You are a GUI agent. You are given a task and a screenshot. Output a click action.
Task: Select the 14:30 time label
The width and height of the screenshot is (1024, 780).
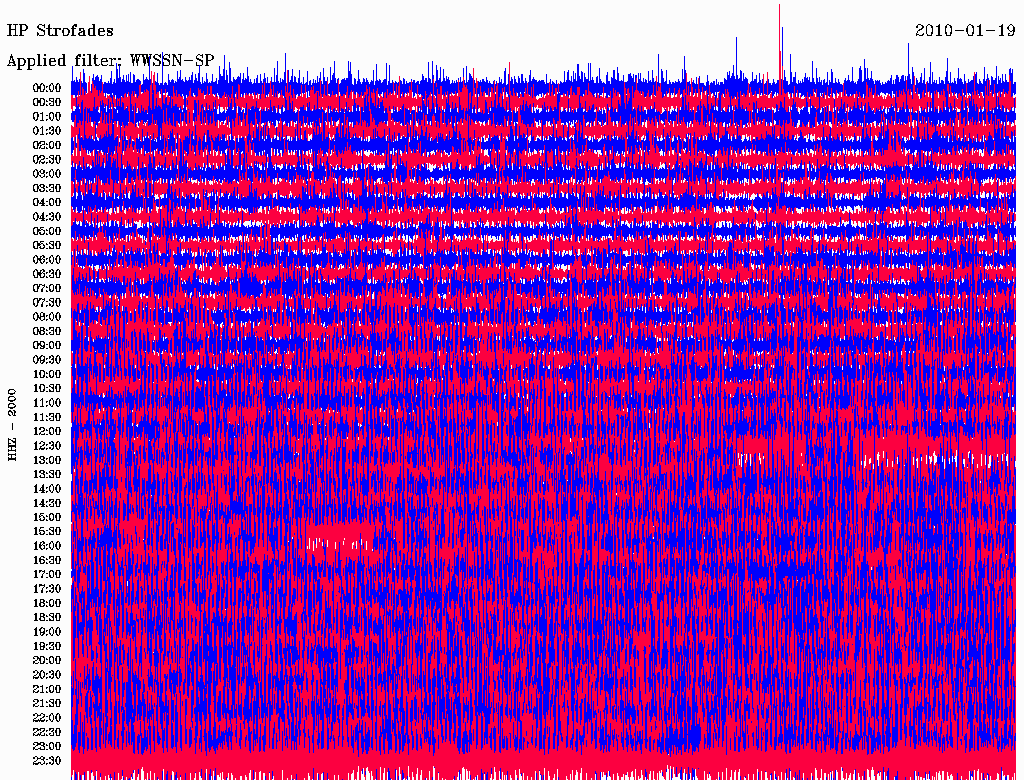47,503
